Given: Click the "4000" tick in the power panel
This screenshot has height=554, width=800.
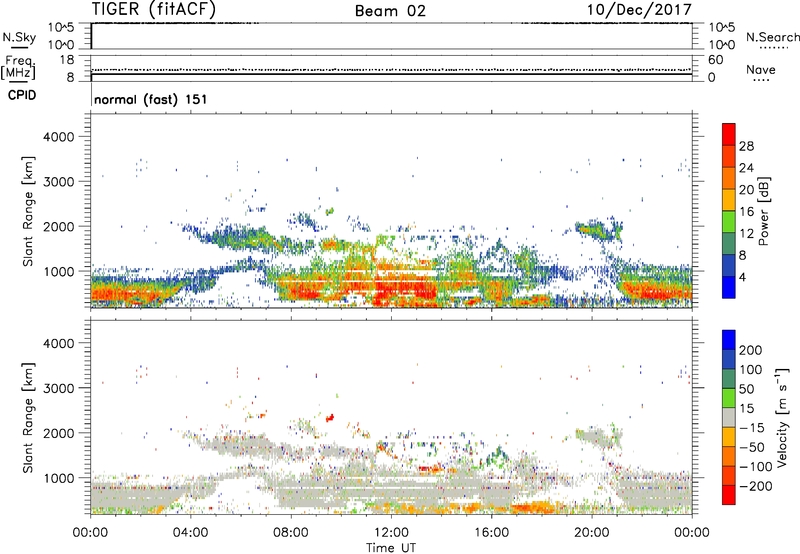Looking at the screenshot, I should click(x=58, y=137).
